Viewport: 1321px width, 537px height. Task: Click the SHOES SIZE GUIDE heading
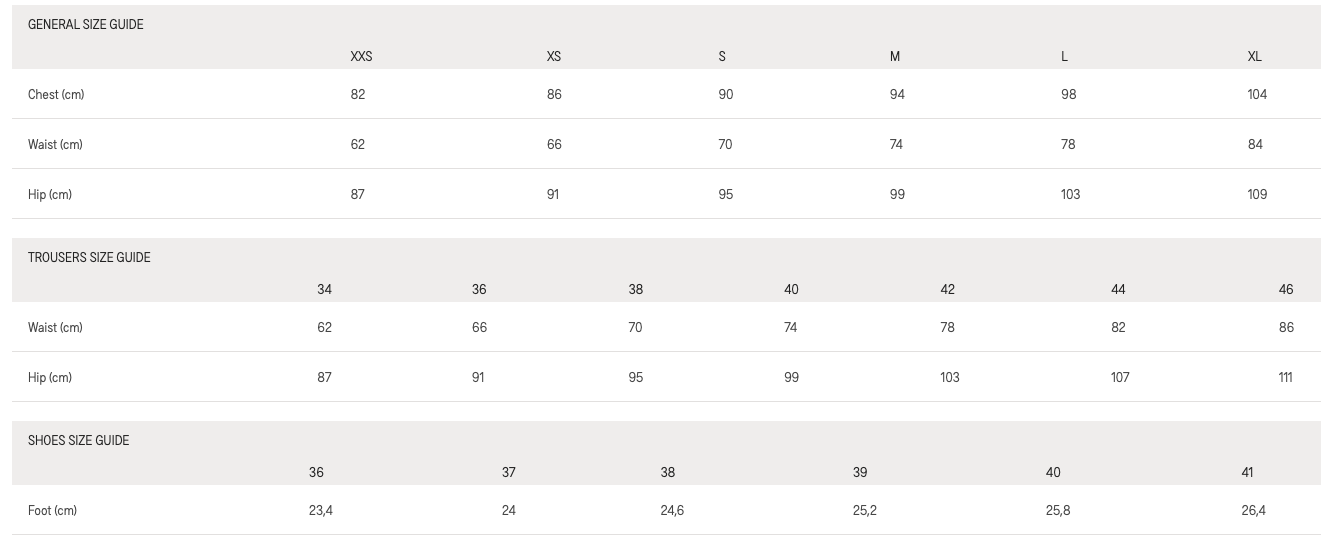78,440
